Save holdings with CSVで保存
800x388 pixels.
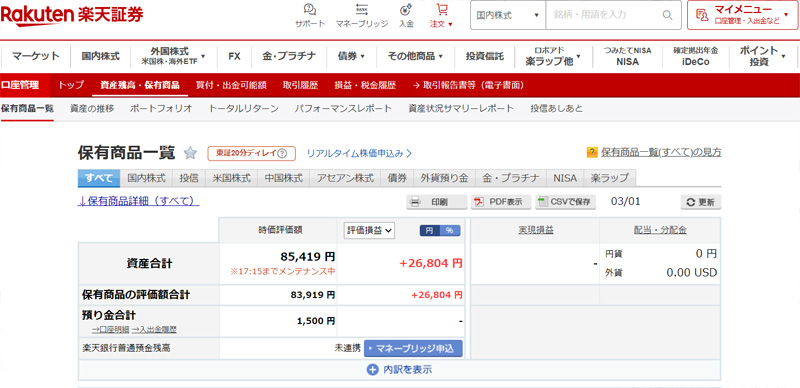click(566, 202)
